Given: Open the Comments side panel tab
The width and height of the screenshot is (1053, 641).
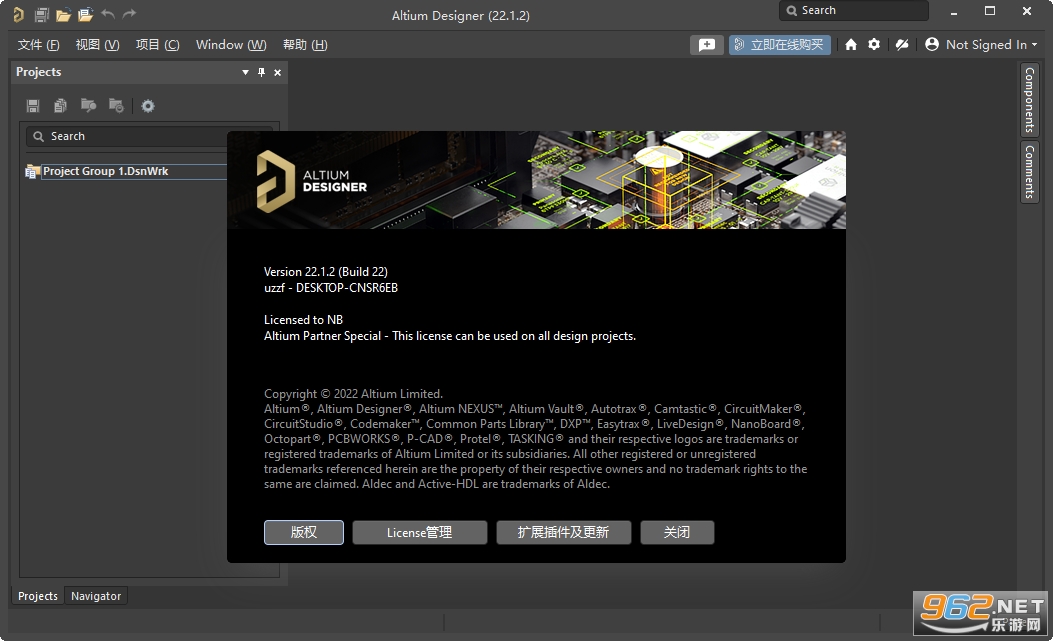Looking at the screenshot, I should coord(1029,172).
